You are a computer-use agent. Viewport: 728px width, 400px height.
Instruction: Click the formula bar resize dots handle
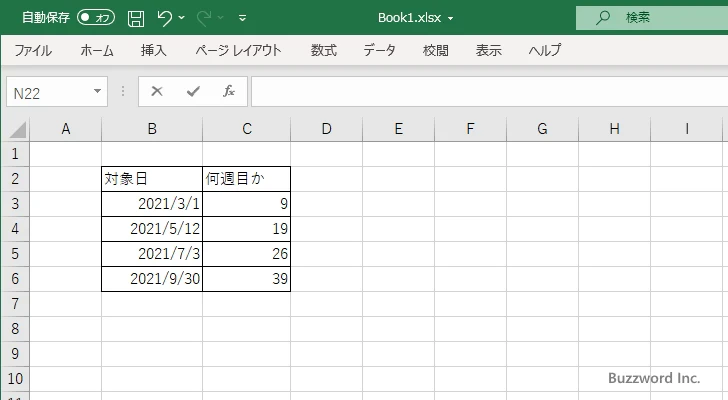point(123,91)
